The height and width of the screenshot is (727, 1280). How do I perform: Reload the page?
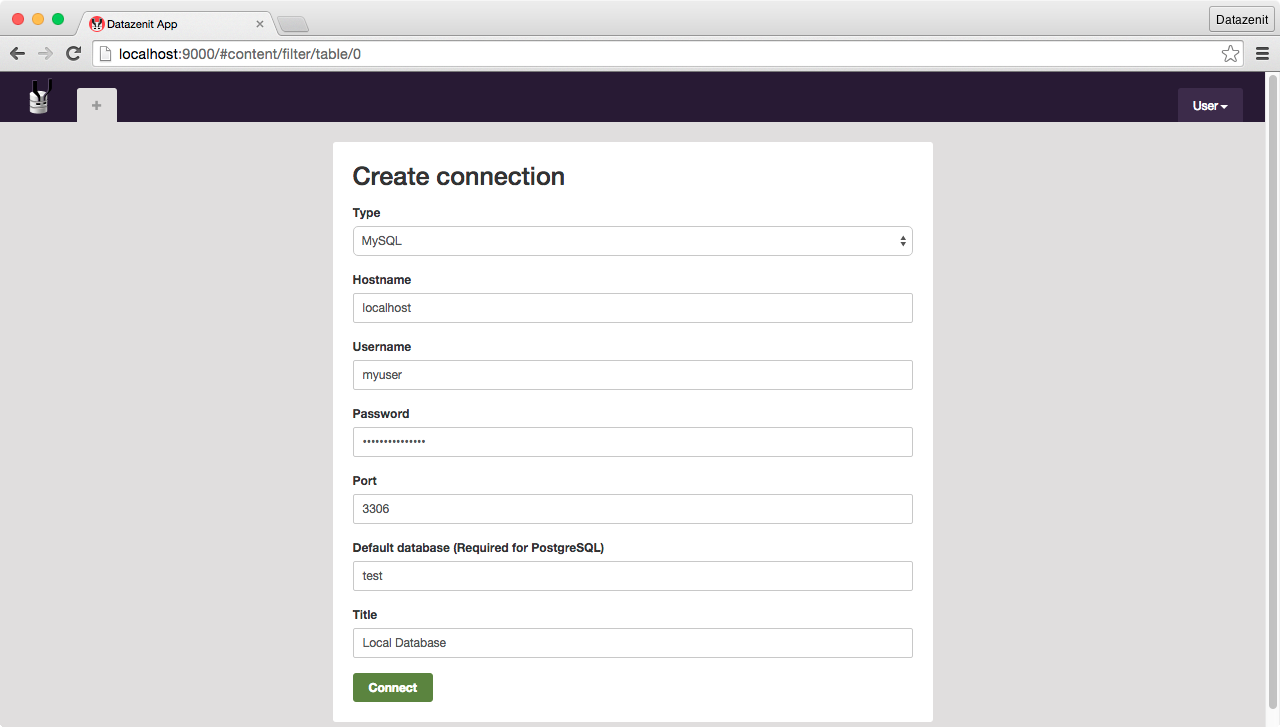tap(73, 54)
